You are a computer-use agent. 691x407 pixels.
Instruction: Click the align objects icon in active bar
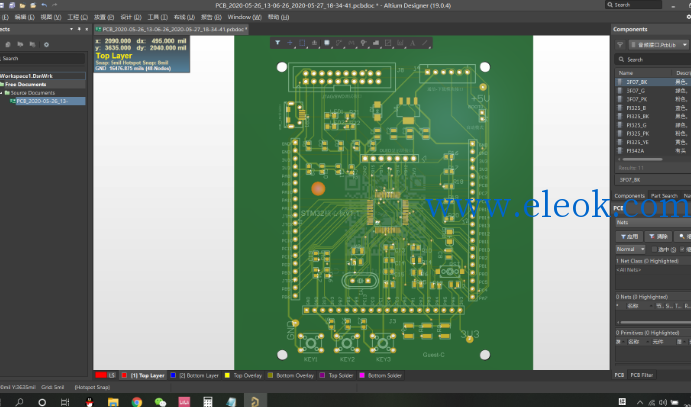coord(314,43)
